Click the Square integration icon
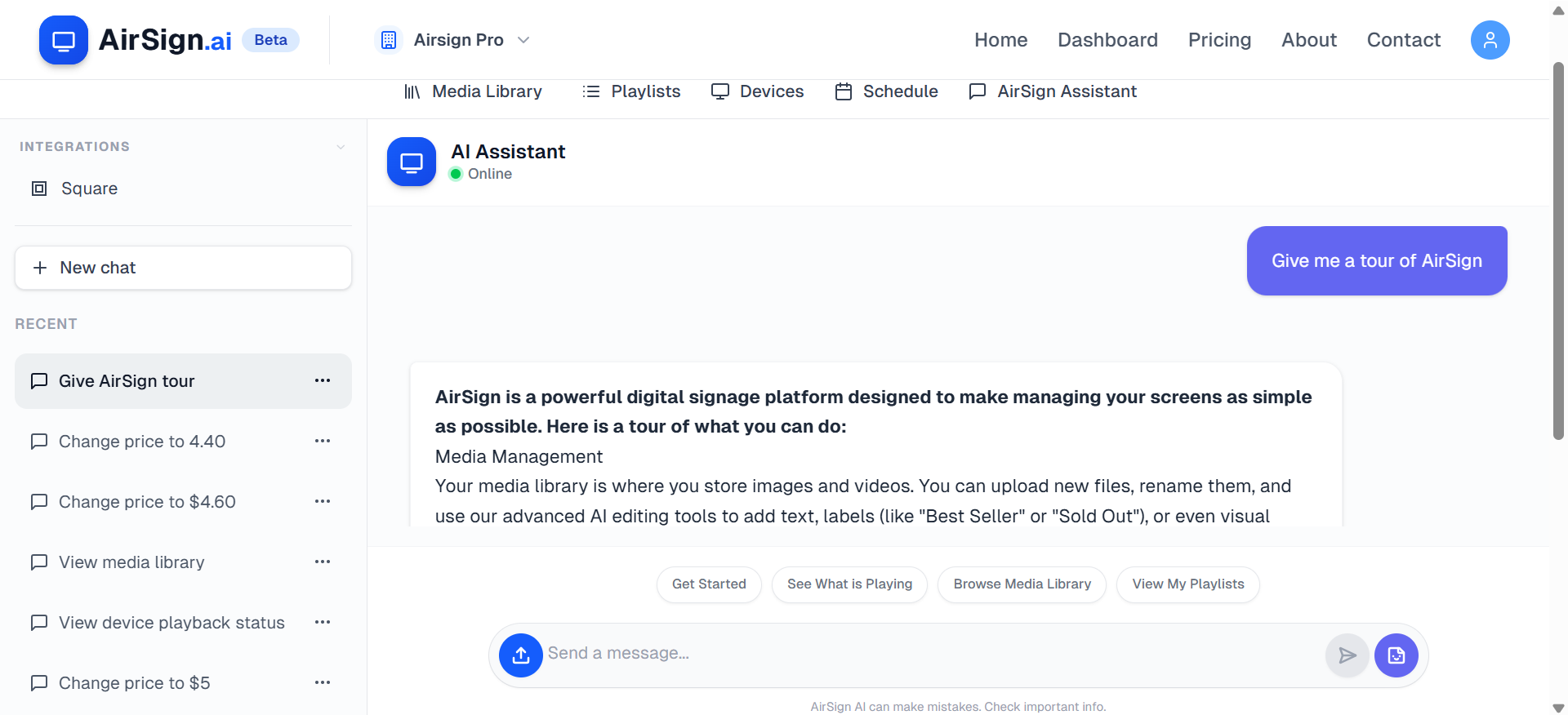The width and height of the screenshot is (1568, 715). pos(39,189)
